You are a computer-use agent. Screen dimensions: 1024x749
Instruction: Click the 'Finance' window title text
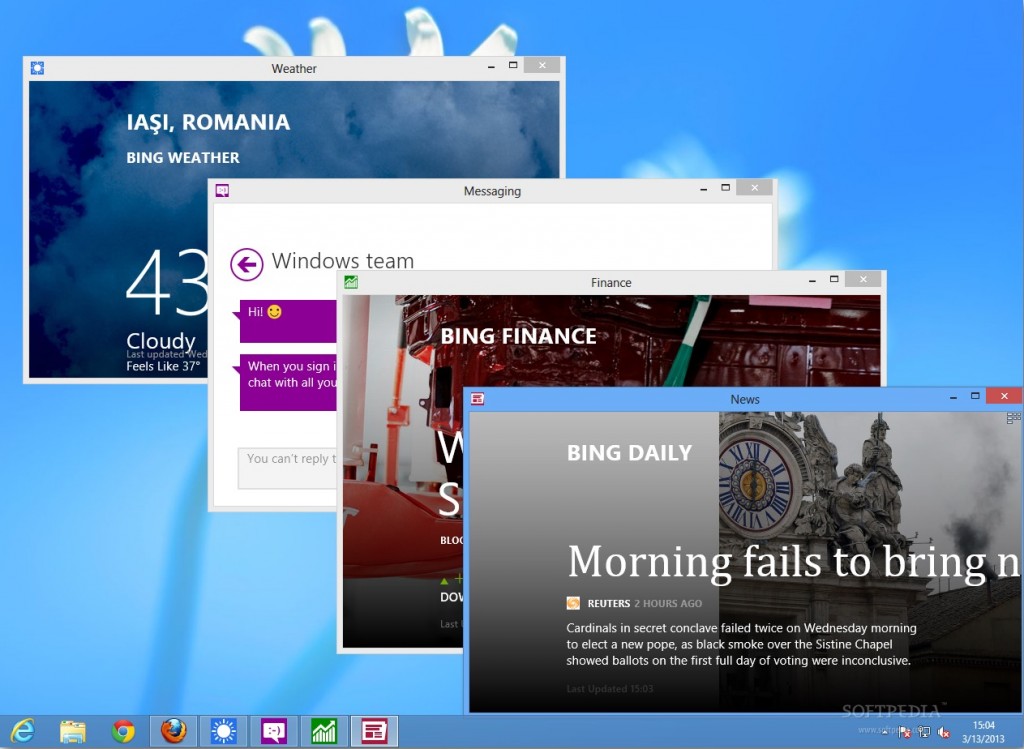pyautogui.click(x=611, y=283)
